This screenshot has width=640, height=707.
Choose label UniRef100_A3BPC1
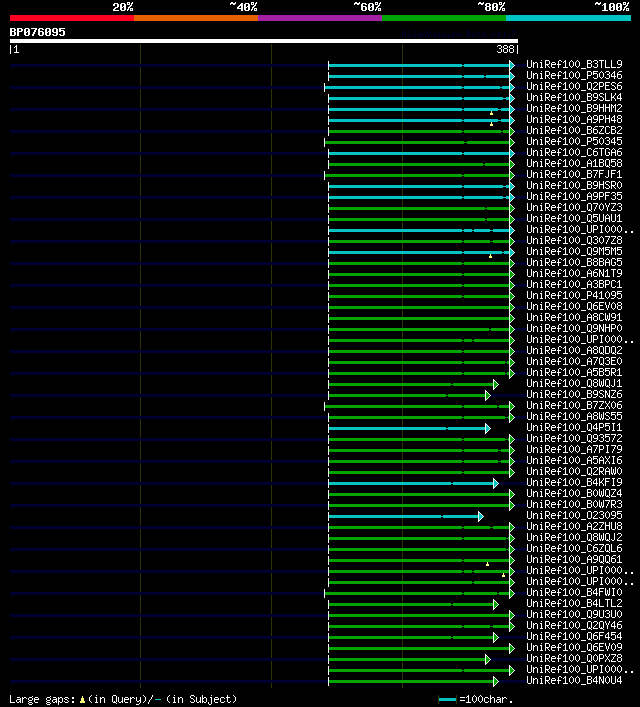pos(574,285)
